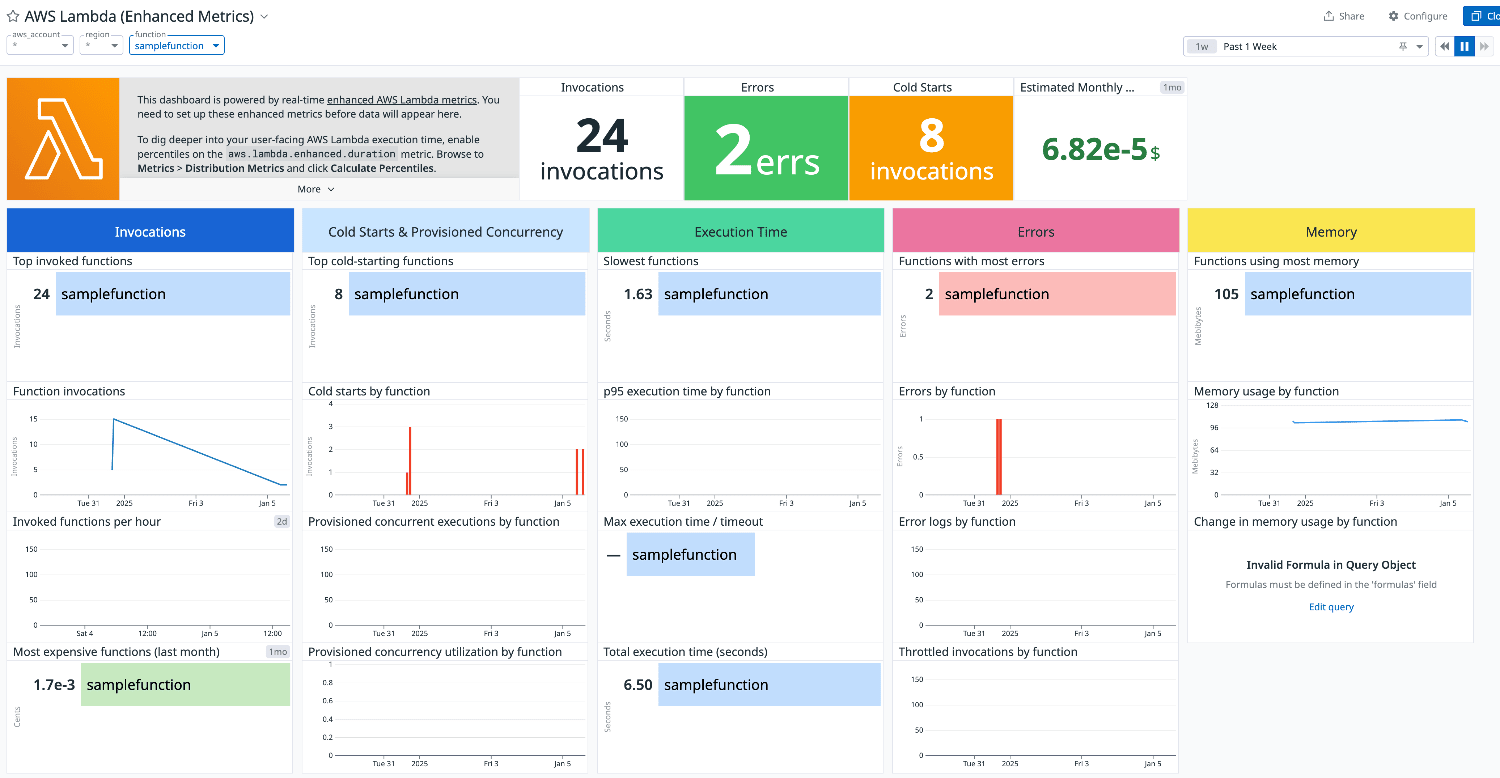Screen dimensions: 1500x778
Task: Select the green Execution Time group header
Action: [741, 231]
